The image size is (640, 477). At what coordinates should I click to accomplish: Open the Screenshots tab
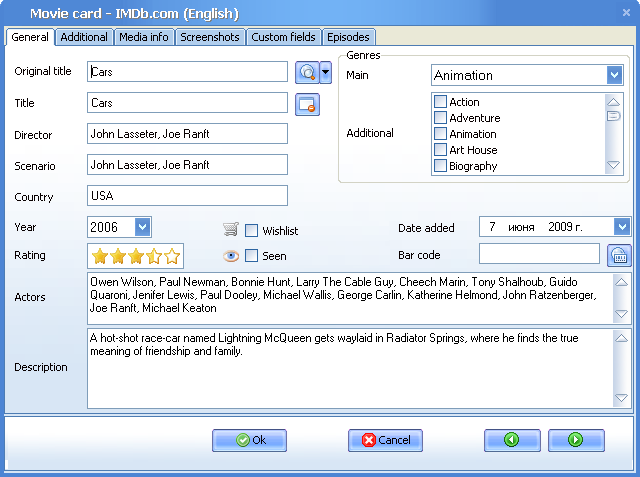(x=210, y=37)
